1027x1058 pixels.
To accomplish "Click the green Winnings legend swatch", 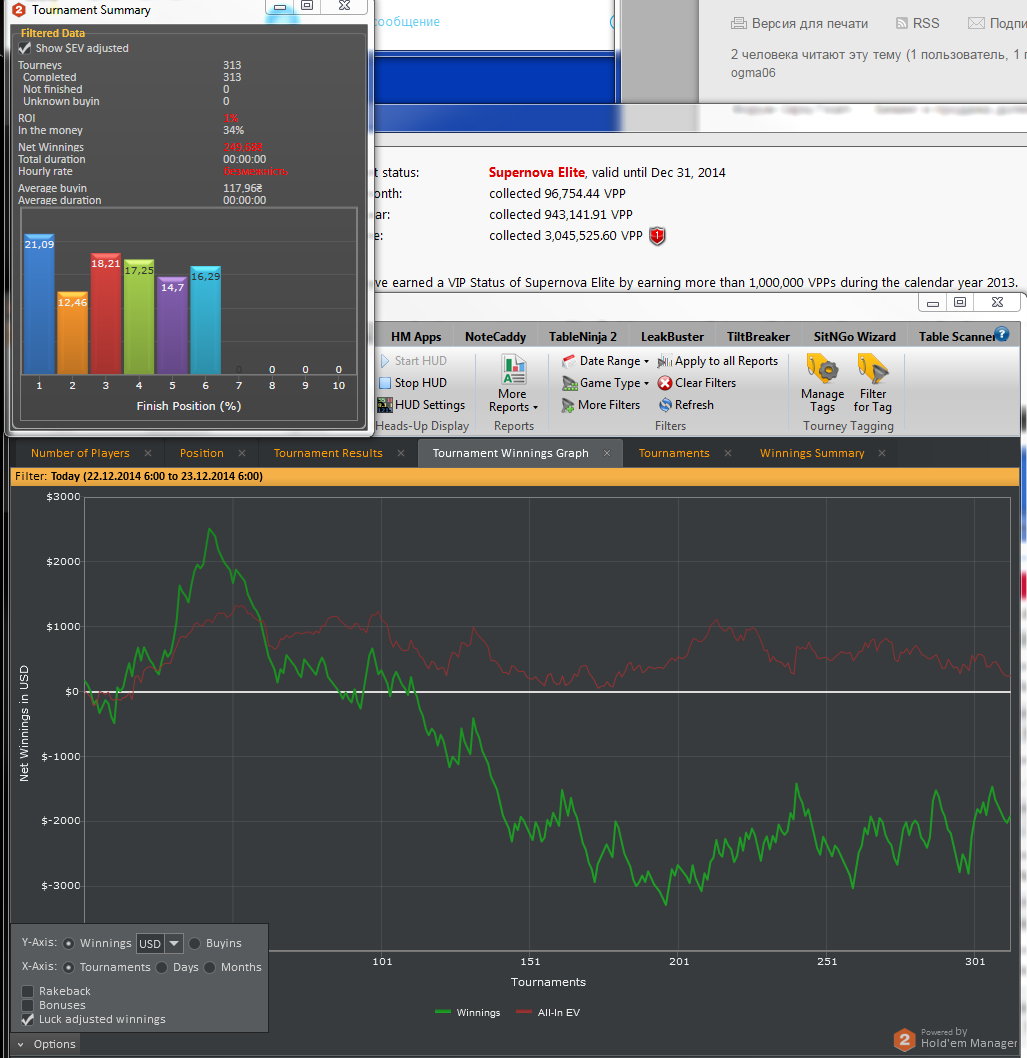I will [443, 1012].
